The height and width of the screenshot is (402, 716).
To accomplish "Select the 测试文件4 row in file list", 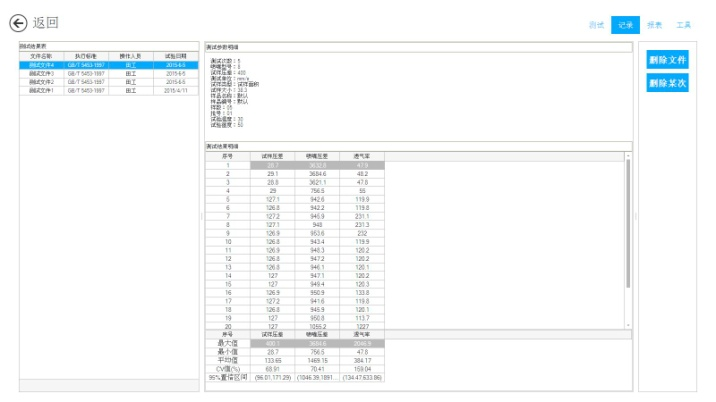I will [40, 65].
